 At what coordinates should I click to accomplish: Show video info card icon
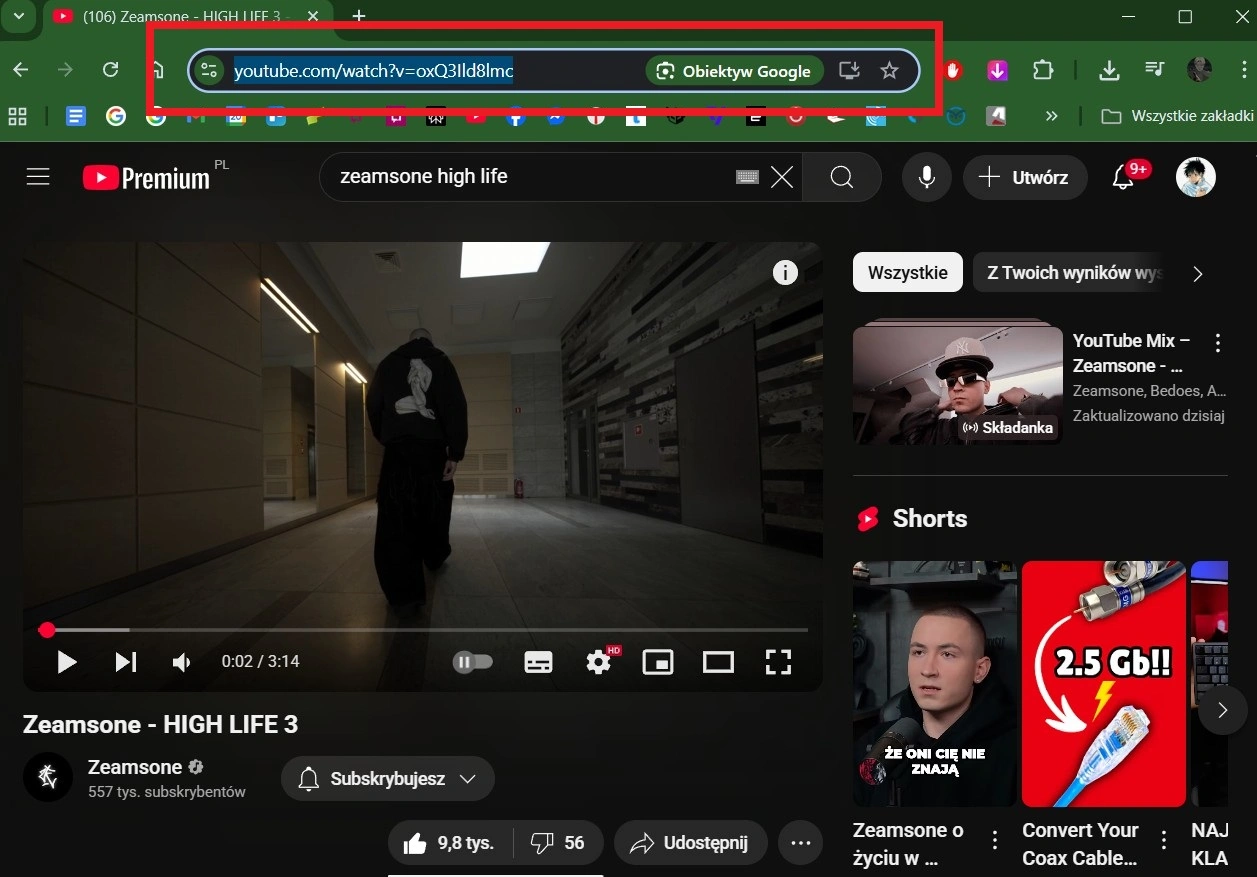click(785, 272)
